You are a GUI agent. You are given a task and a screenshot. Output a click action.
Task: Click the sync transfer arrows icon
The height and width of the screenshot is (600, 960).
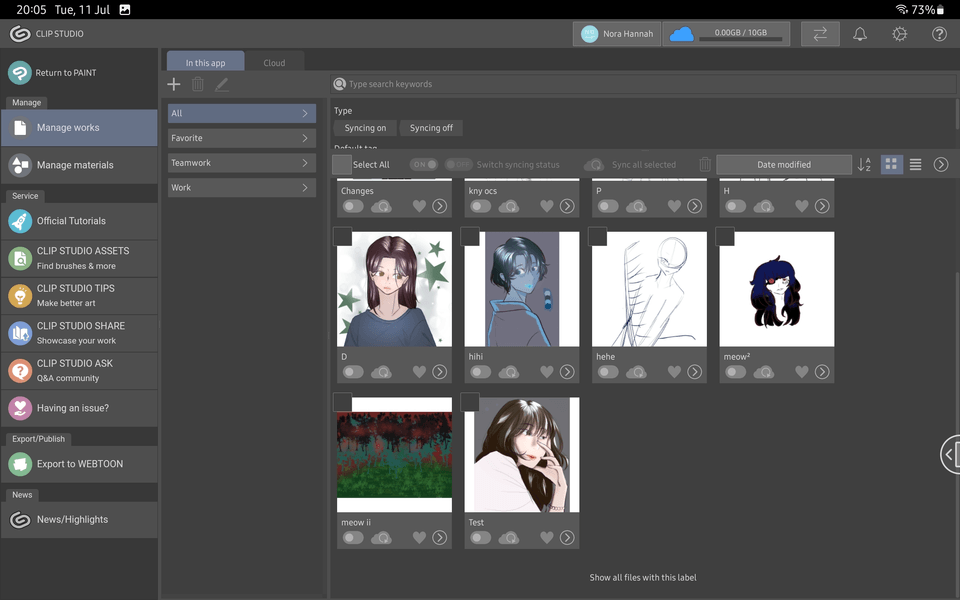(820, 34)
